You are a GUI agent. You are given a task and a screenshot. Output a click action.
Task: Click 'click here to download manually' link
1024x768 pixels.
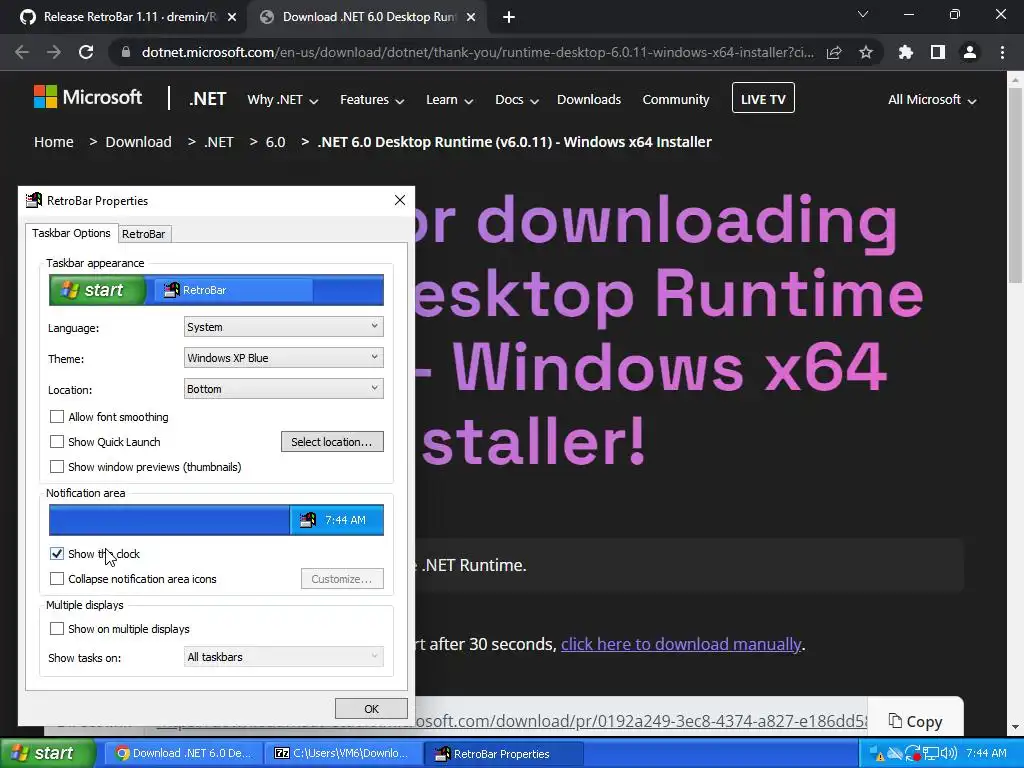pos(680,644)
